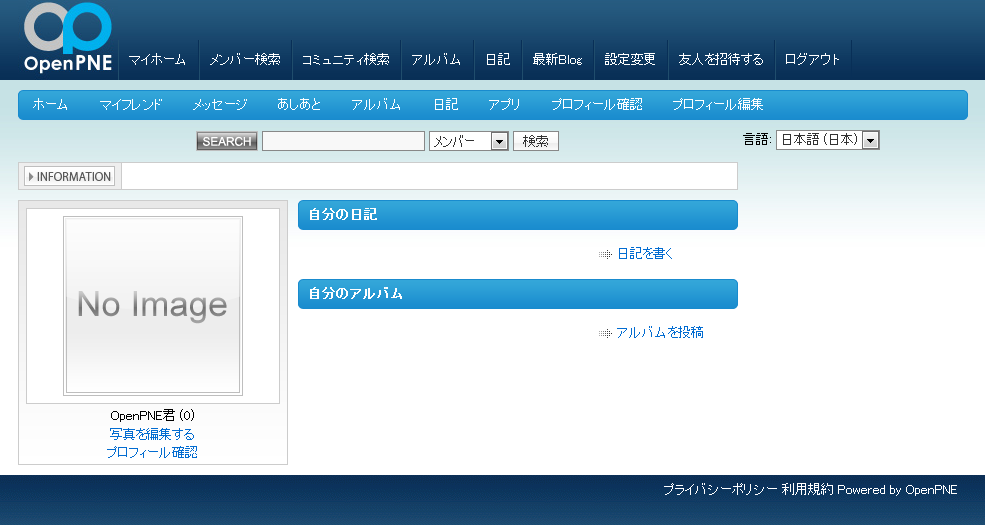Click Powered by OpenPNE footer text
The height and width of the screenshot is (525, 985).
coord(897,490)
